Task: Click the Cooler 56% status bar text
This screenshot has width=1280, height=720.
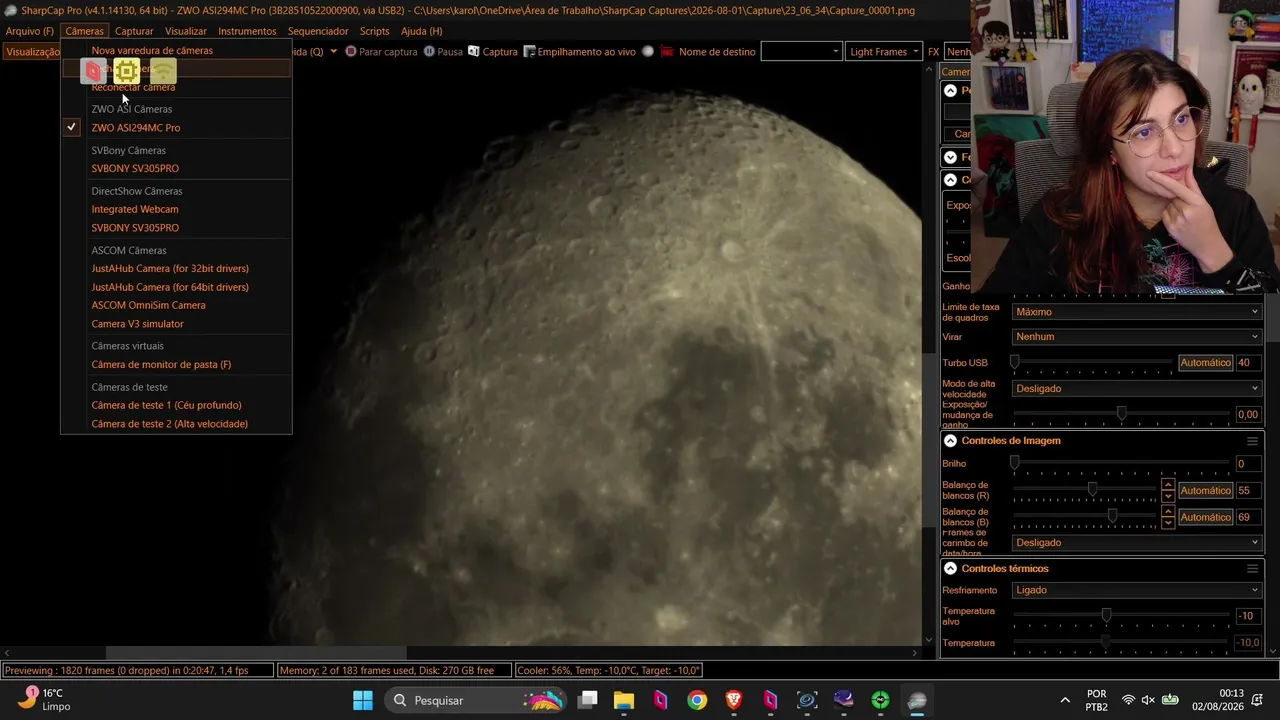Action: 610,670
